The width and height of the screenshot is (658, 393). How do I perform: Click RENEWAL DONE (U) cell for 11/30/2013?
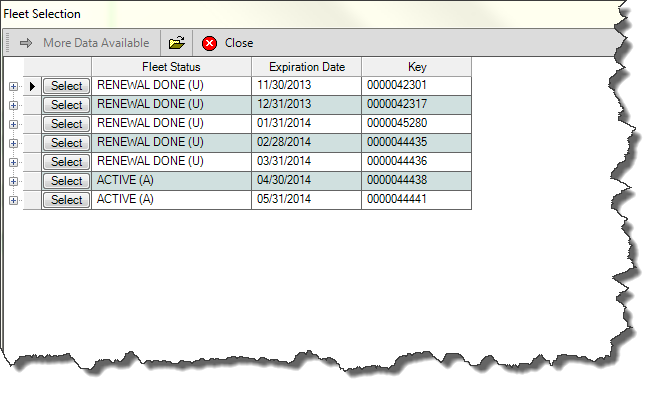[171, 86]
